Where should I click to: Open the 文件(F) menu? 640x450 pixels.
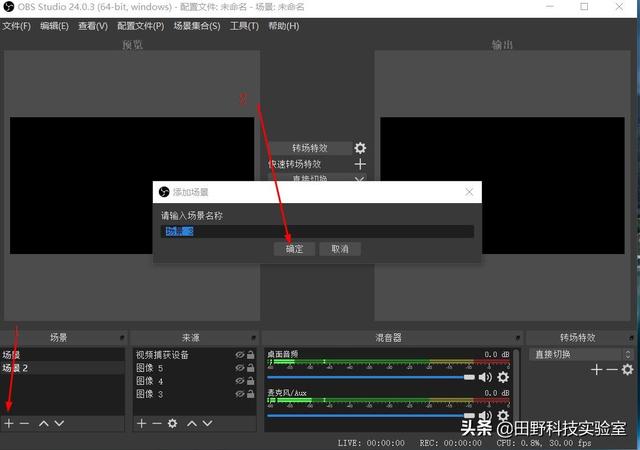point(17,26)
